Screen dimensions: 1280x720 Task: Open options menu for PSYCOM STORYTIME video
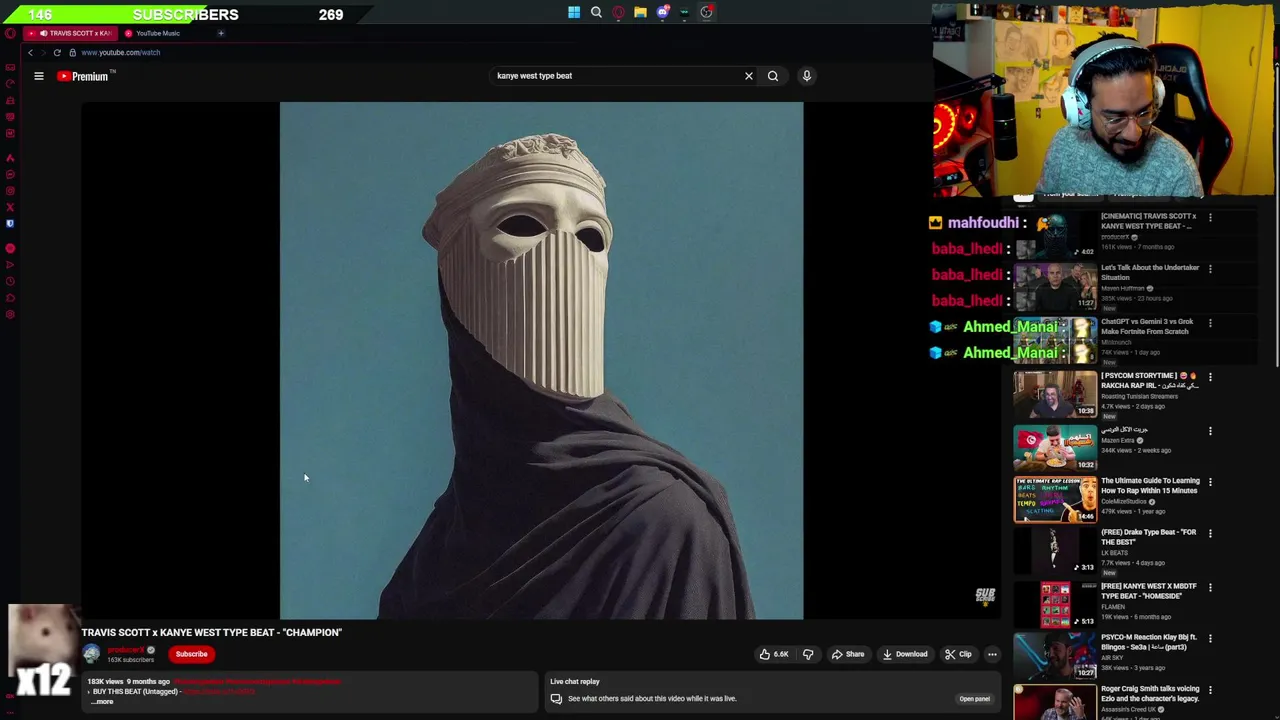(1210, 377)
